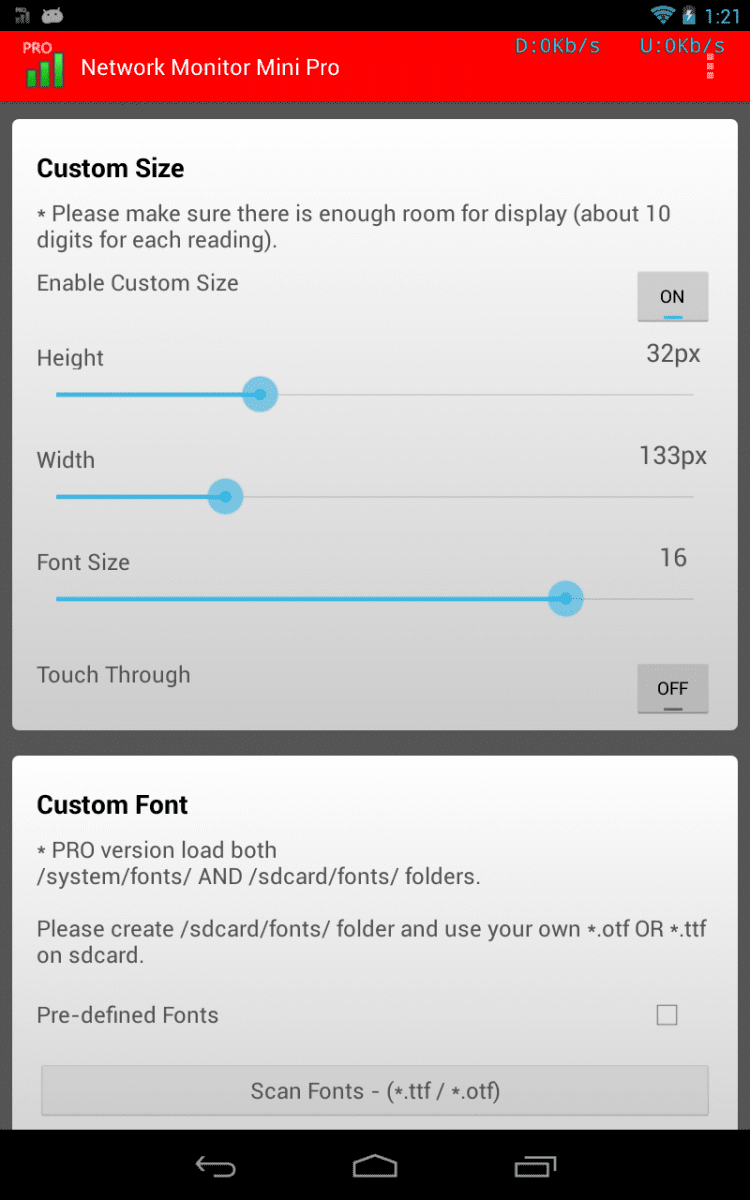Open the Recent Apps switcher
This screenshot has height=1200, width=750.
[x=535, y=1166]
